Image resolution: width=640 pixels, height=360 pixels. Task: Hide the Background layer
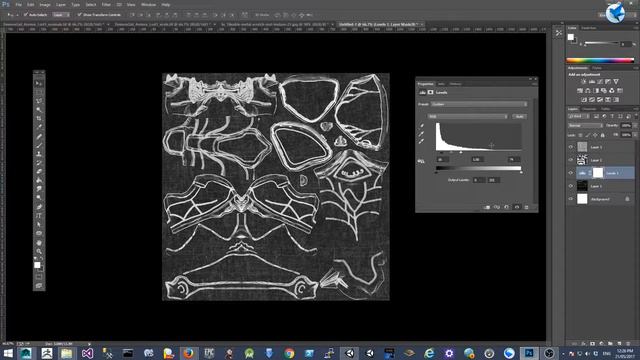[571, 199]
